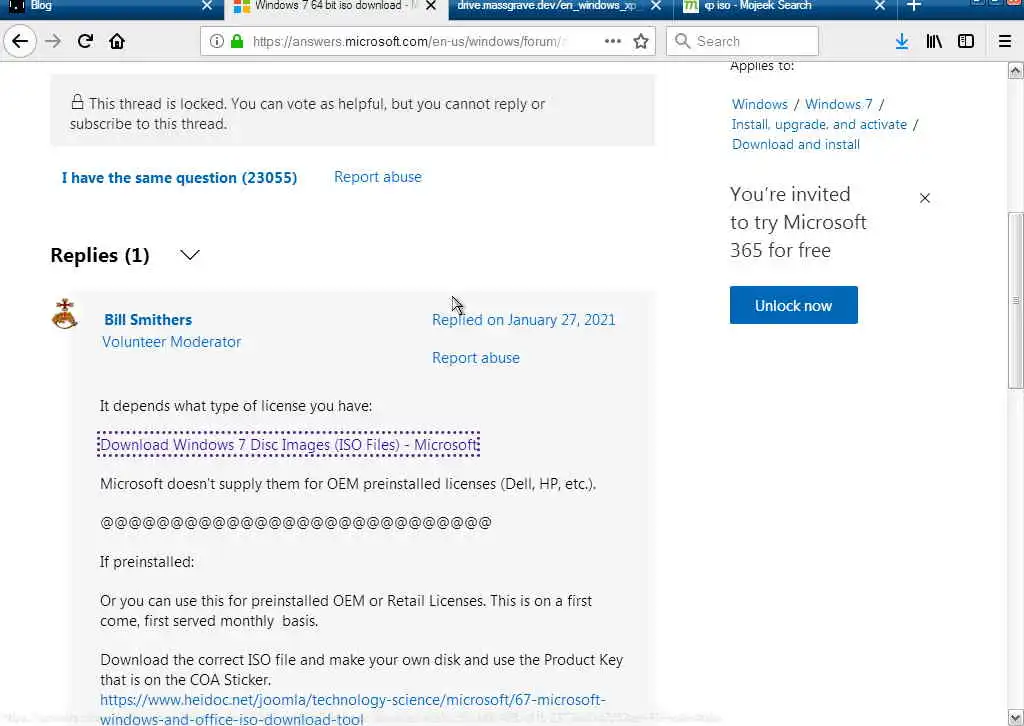Close the Mojeek Search tab
The image size is (1024, 726).
coord(880,6)
